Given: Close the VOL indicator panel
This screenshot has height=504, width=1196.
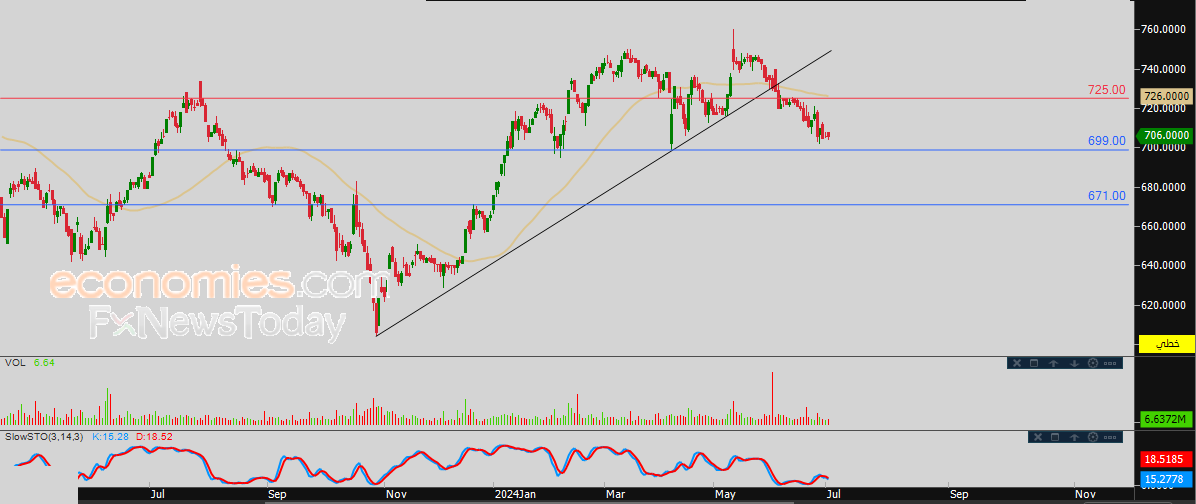Looking at the screenshot, I should pyautogui.click(x=1016, y=363).
